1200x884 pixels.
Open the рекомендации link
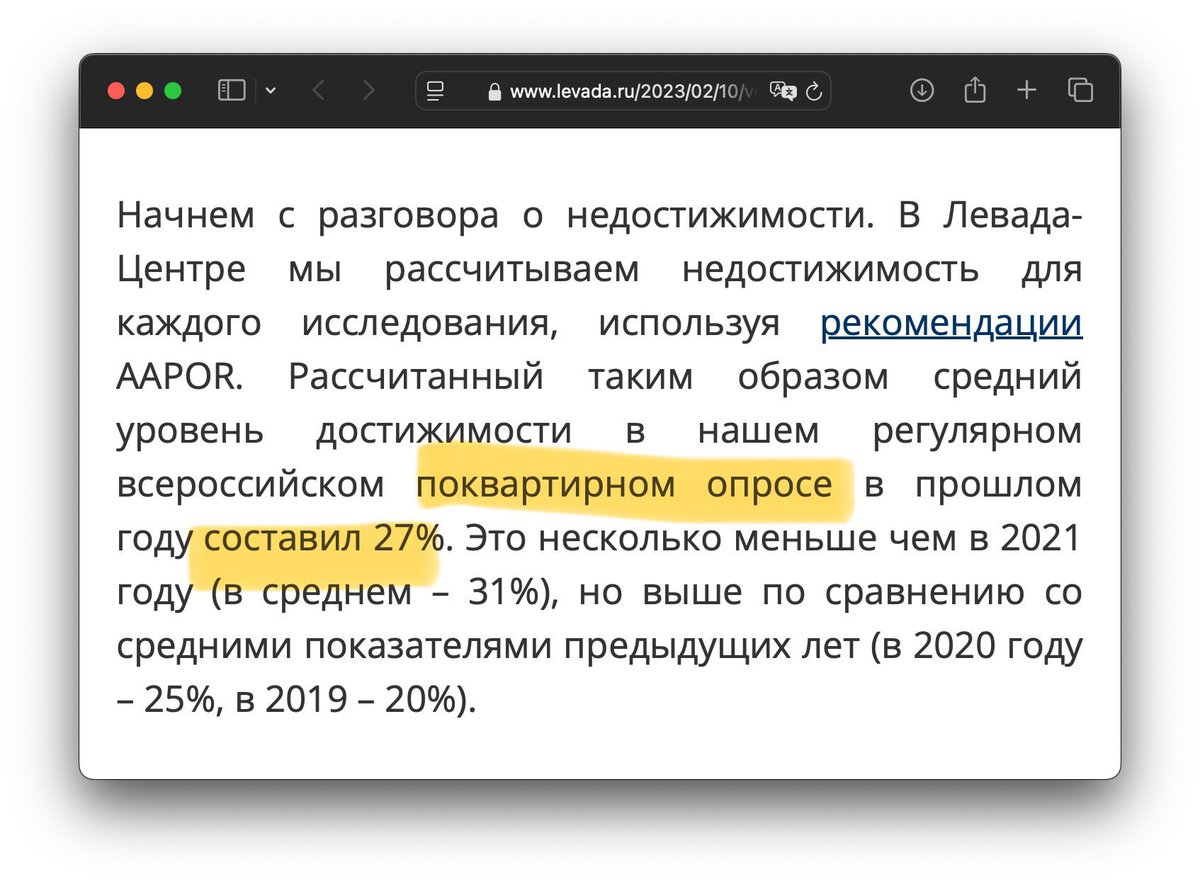(951, 324)
